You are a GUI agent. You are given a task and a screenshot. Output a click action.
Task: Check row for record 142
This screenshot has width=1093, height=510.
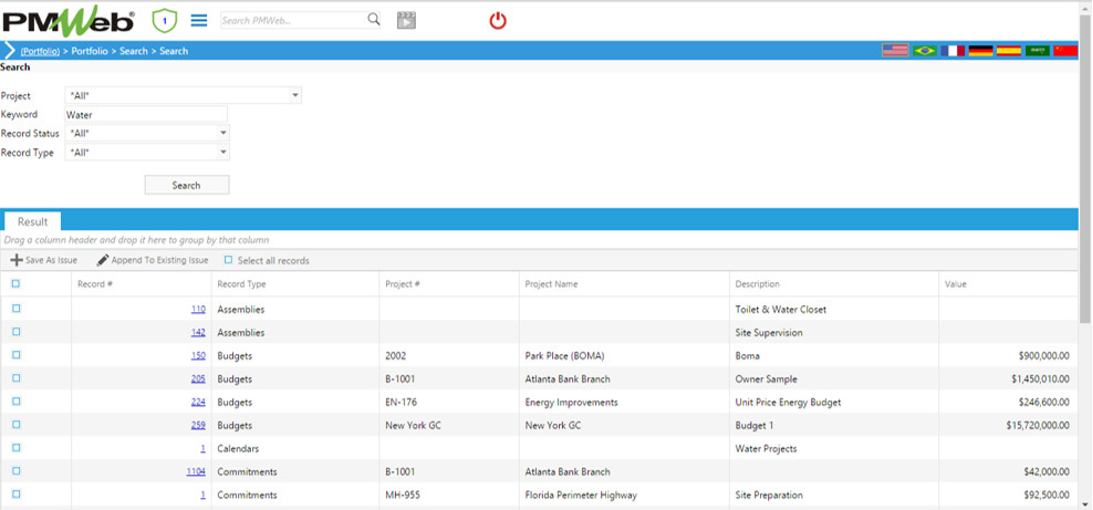(x=16, y=332)
